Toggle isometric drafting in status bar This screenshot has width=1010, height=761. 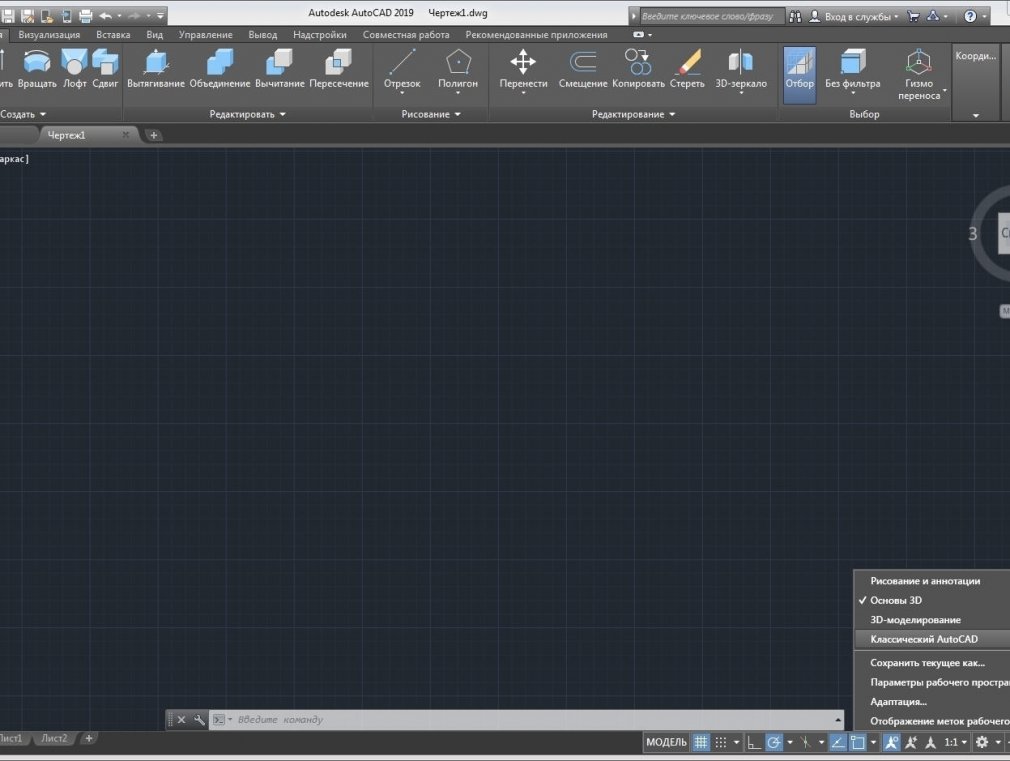(805, 742)
